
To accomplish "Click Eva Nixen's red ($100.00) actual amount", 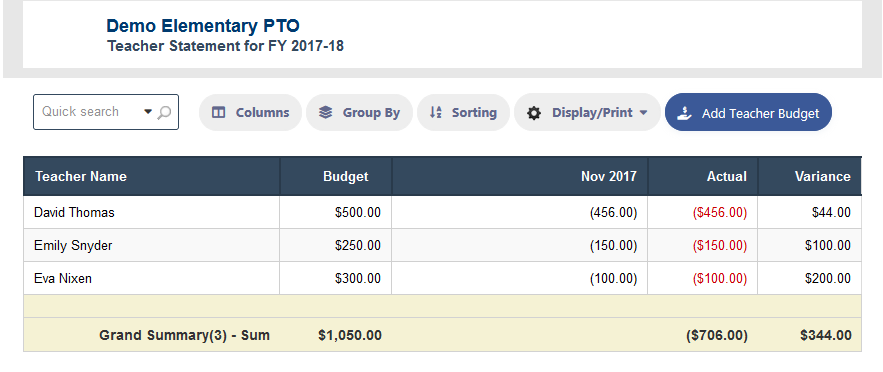I will 720,279.
